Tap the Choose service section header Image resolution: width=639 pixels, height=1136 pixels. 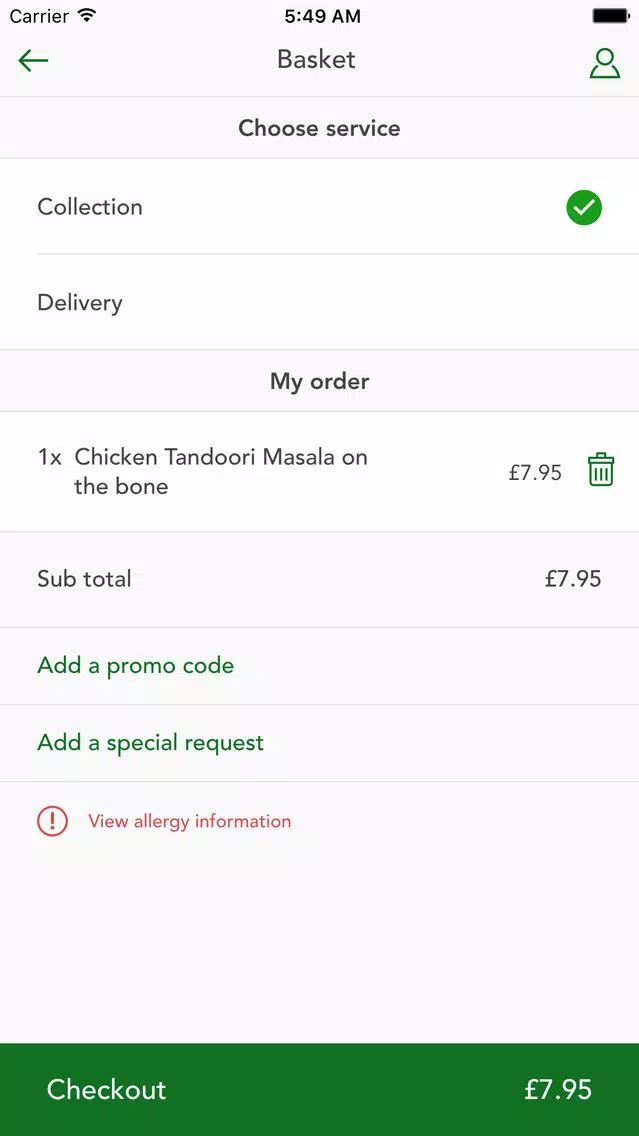320,128
